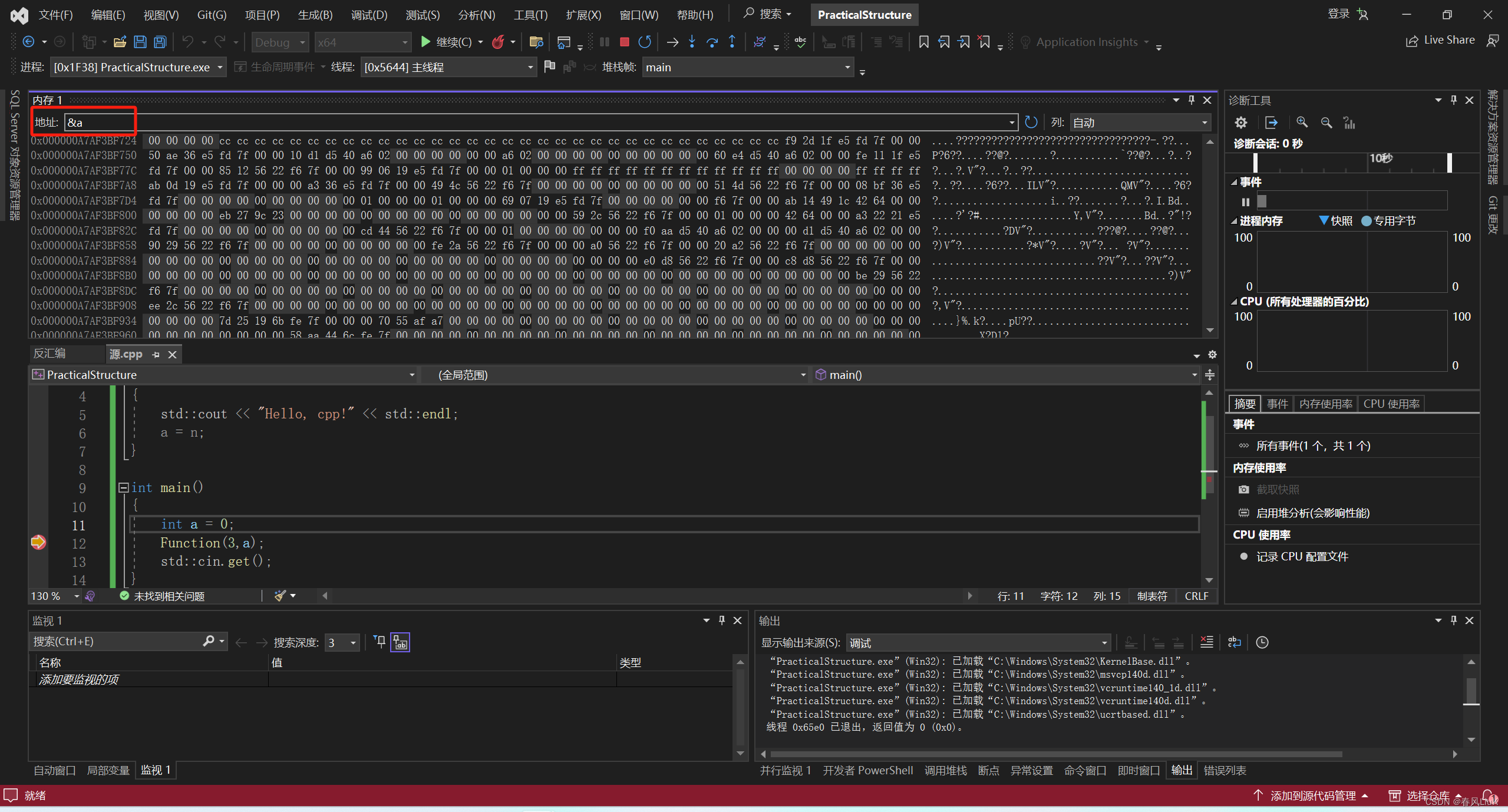
Task: Click Zoom In icon in diagnostic tools
Action: (1302, 123)
